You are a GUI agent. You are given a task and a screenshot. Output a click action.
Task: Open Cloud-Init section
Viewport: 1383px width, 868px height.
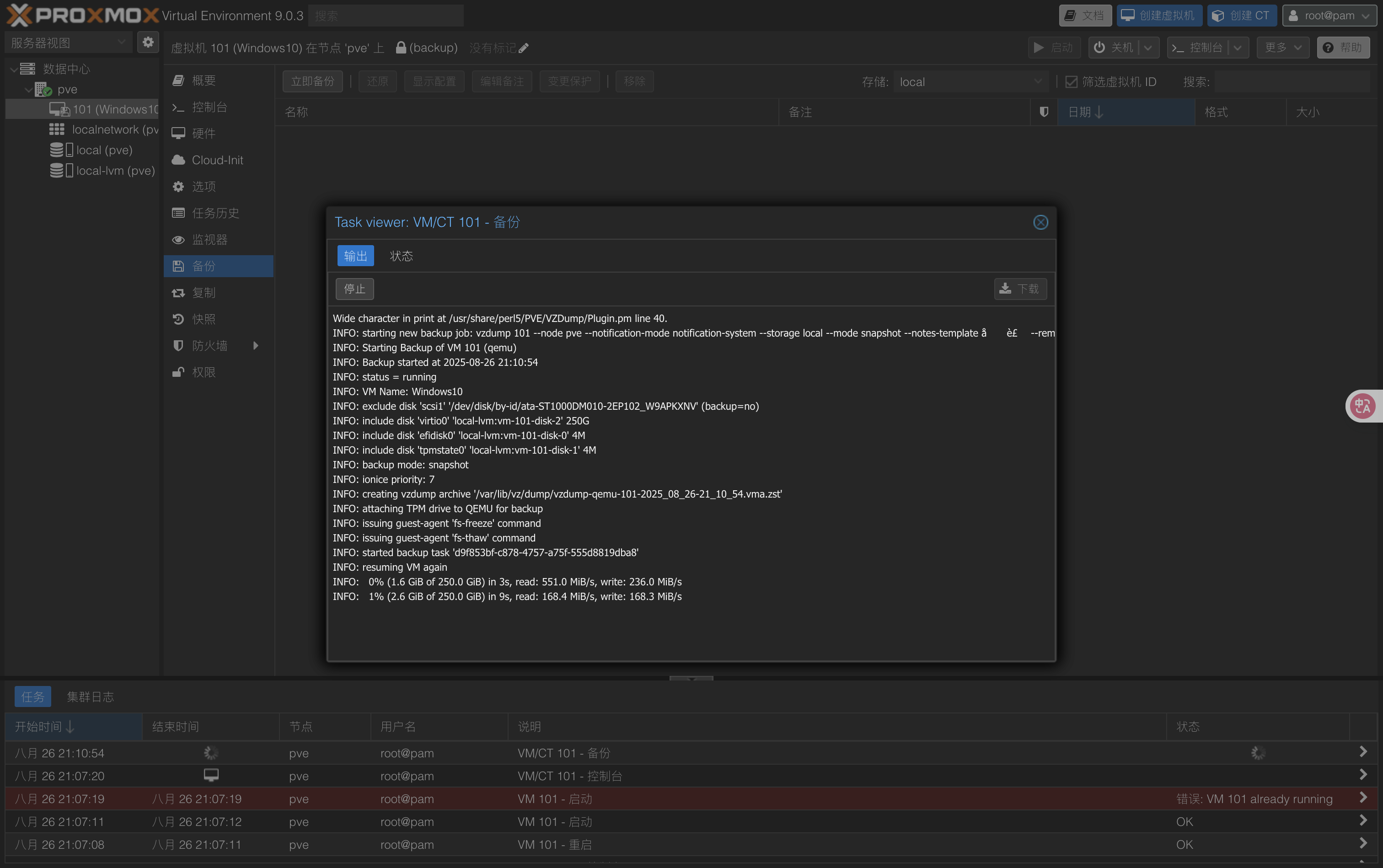tap(218, 160)
